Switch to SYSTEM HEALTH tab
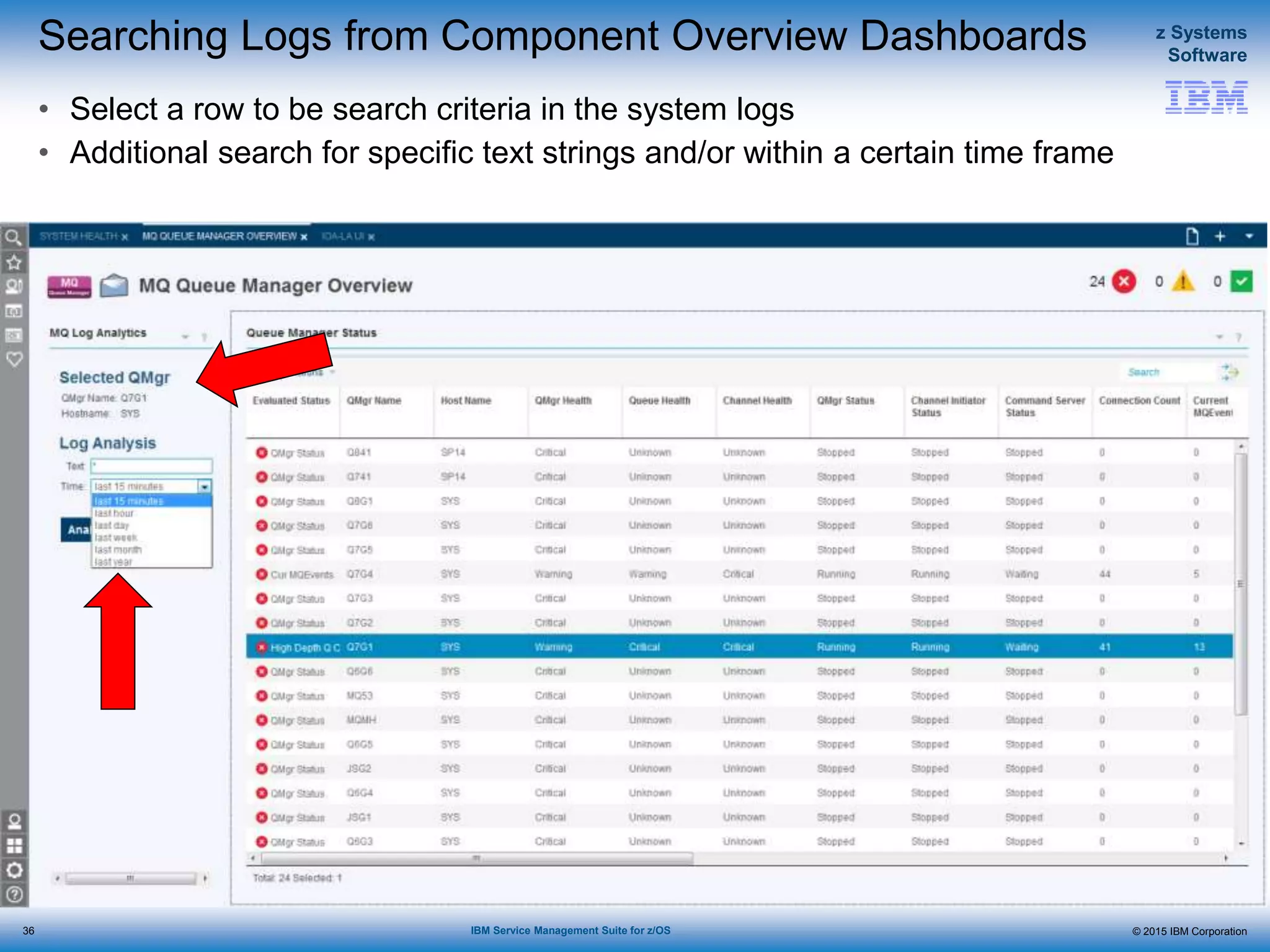This screenshot has width=1270, height=952. coord(78,236)
